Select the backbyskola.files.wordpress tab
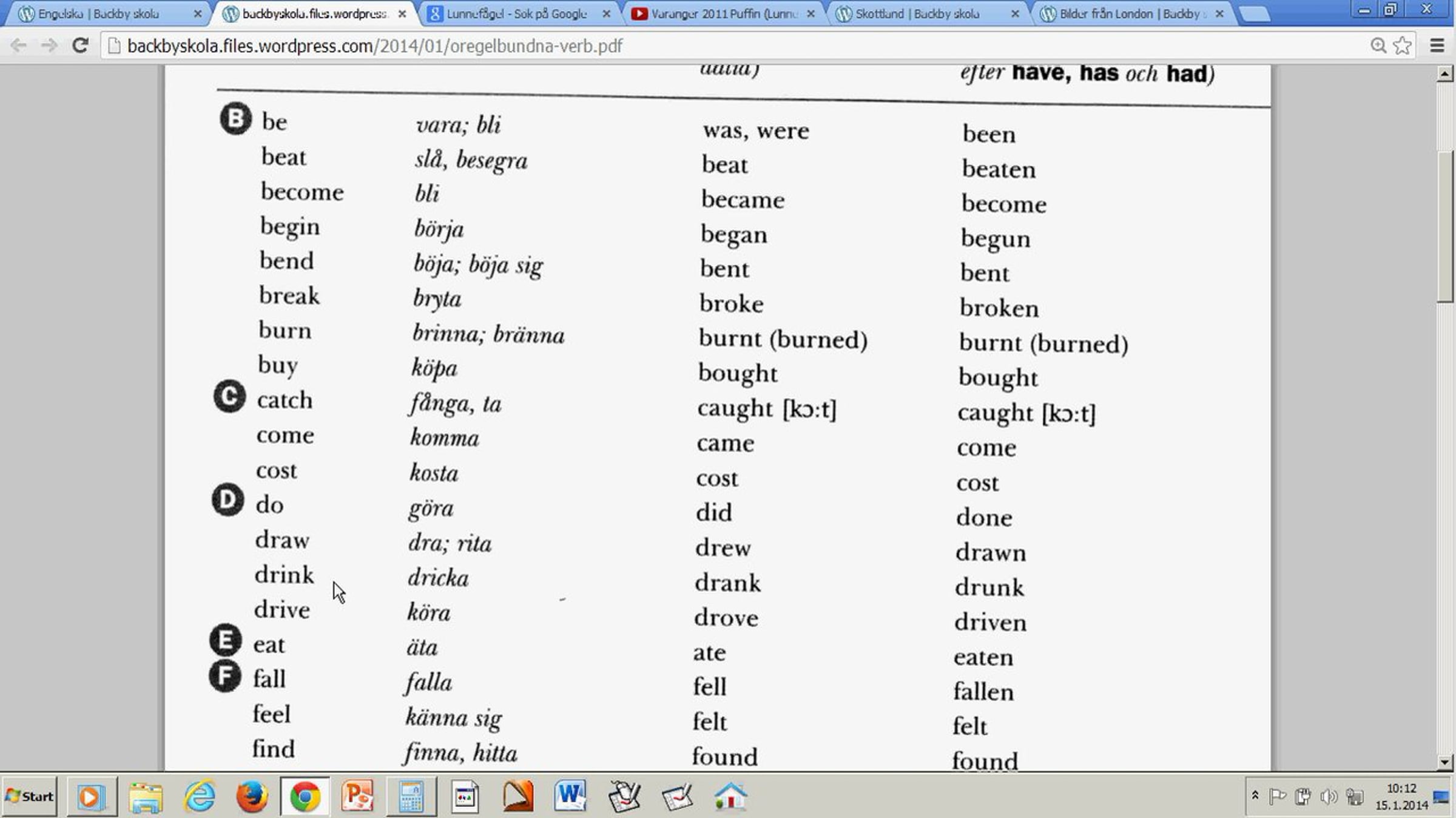The height and width of the screenshot is (818, 1456). (314, 14)
